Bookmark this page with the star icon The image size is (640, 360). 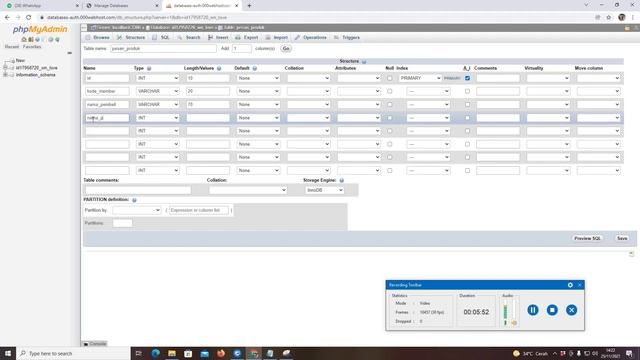click(x=609, y=18)
